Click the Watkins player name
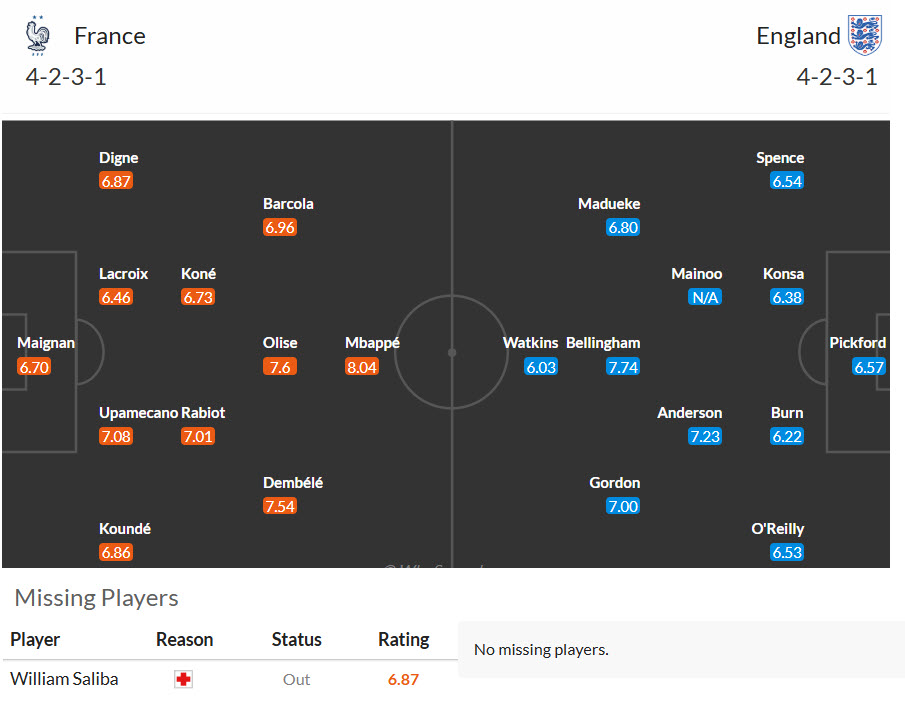 point(530,343)
